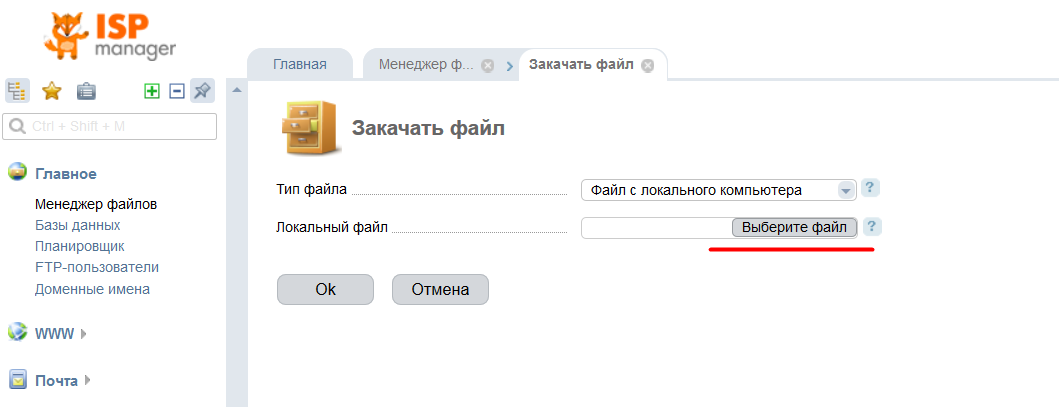
Task: Click the Закачать файл page heading
Action: tap(428, 128)
